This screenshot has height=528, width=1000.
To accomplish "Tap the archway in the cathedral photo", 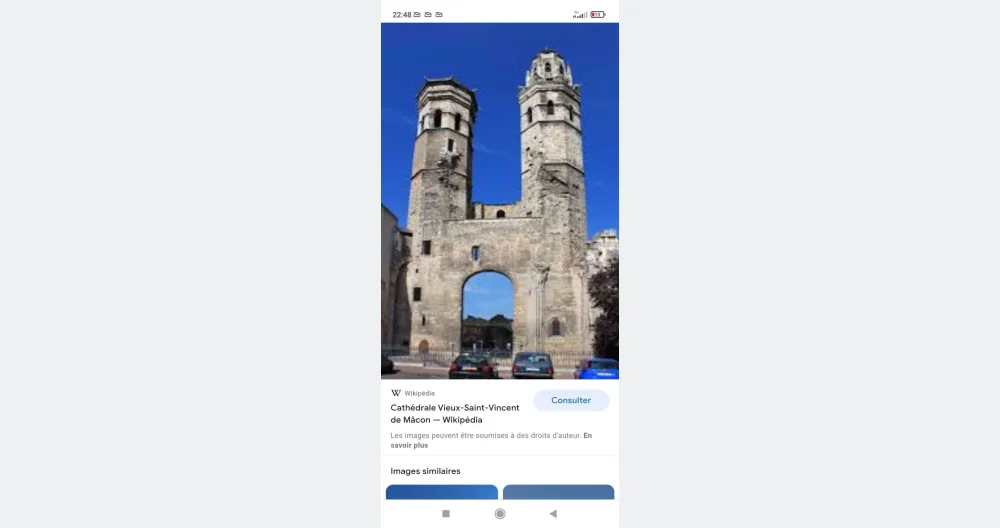I will [488, 312].
